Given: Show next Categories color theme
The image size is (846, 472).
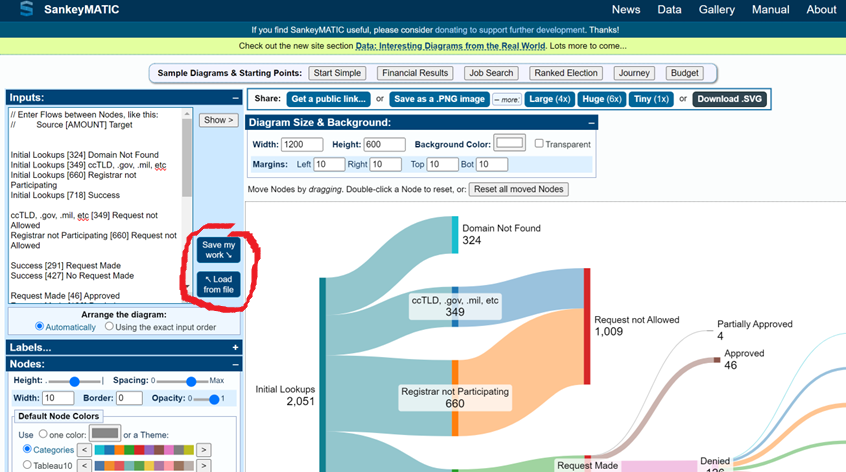Looking at the screenshot, I should pos(203,450).
